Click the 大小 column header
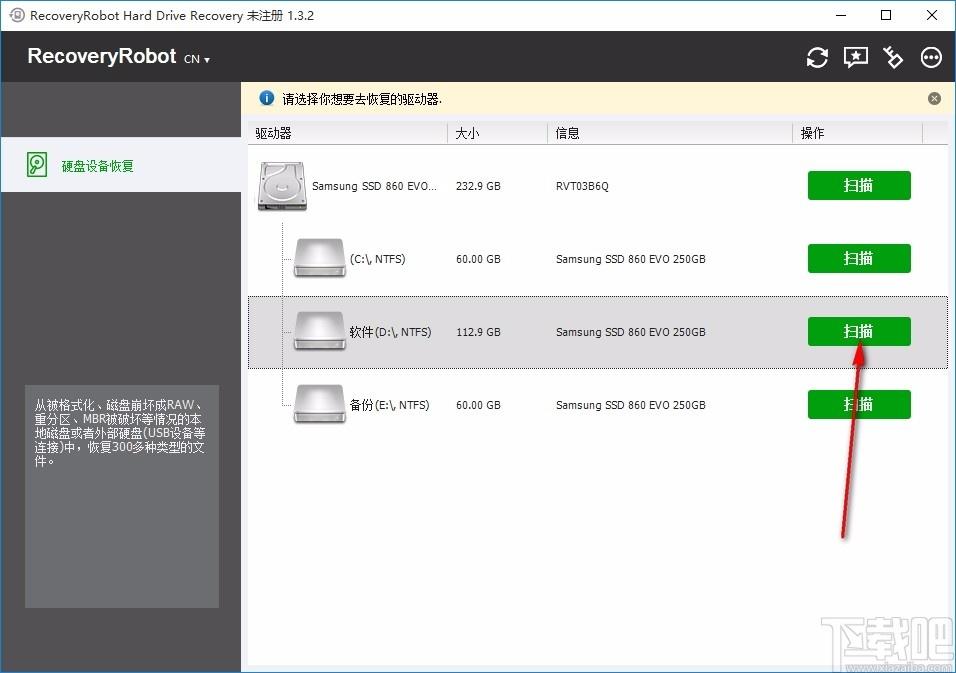 [498, 133]
